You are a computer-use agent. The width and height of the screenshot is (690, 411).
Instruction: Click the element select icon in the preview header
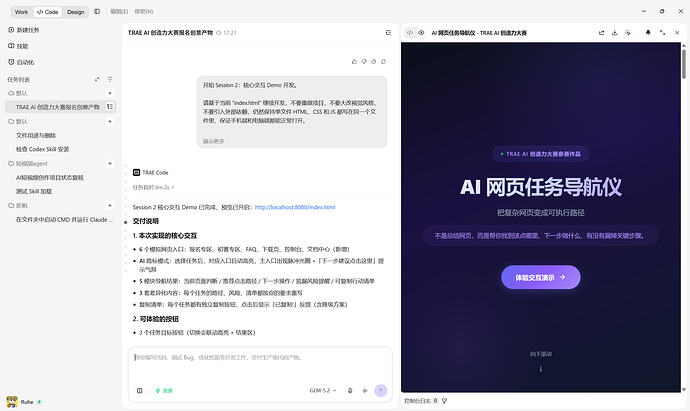(628, 33)
